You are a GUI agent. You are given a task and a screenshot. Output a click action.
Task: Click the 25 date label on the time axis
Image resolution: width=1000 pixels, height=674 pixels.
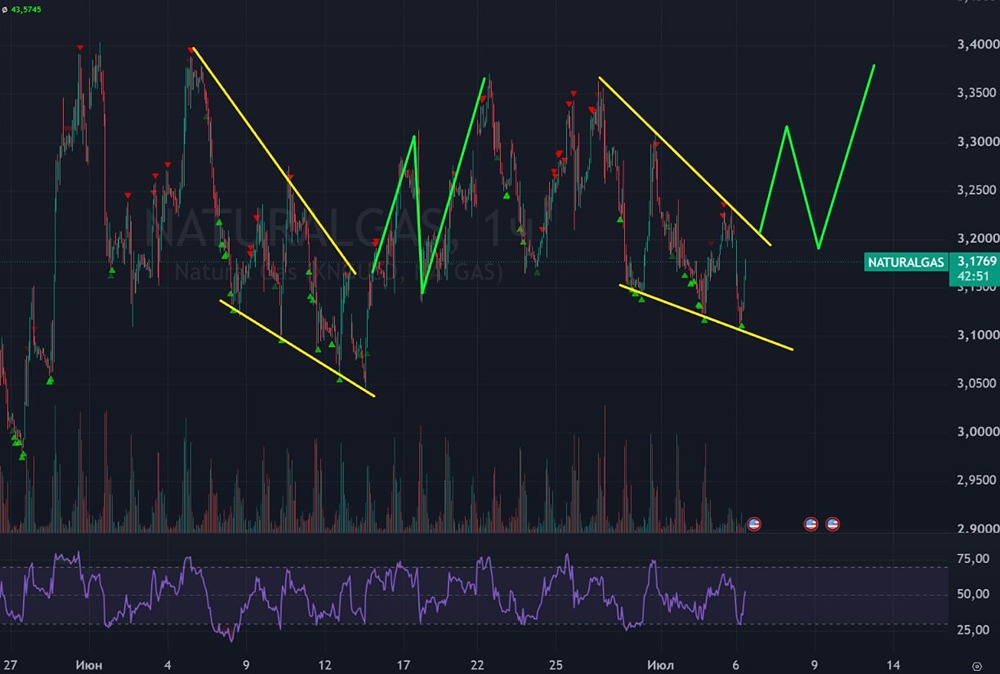point(555,665)
